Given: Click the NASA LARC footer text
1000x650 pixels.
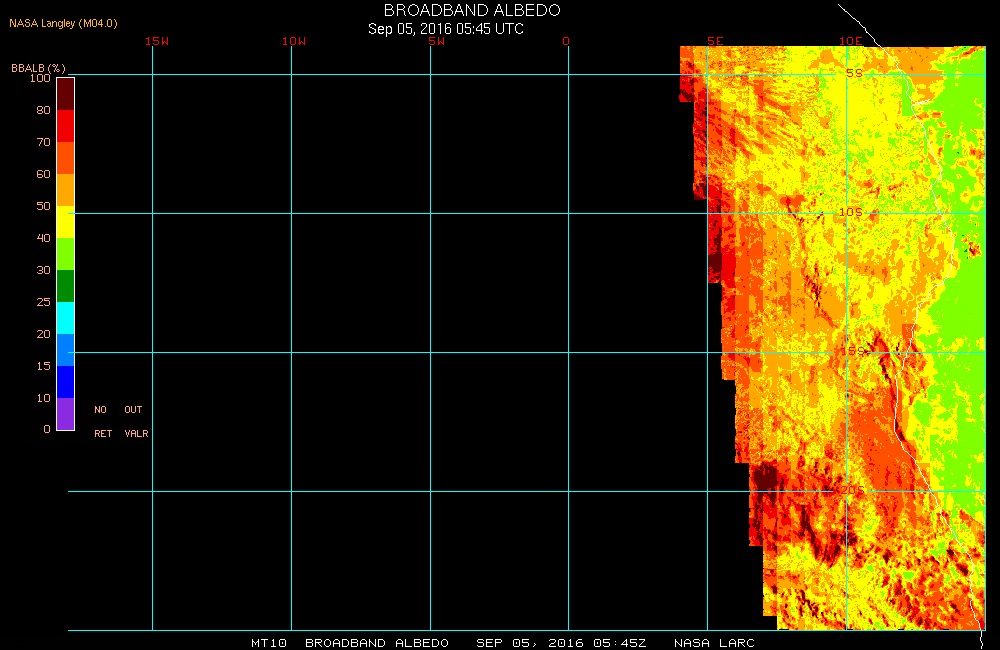Looking at the screenshot, I should [714, 642].
